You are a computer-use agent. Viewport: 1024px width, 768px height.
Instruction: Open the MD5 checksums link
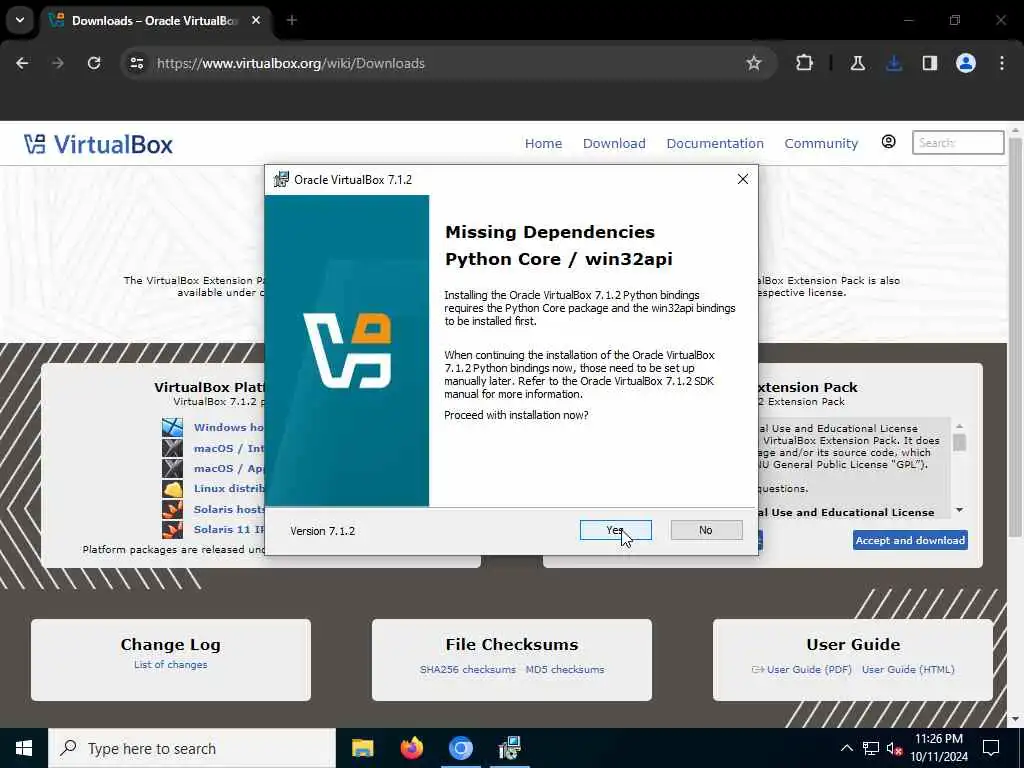pyautogui.click(x=565, y=669)
